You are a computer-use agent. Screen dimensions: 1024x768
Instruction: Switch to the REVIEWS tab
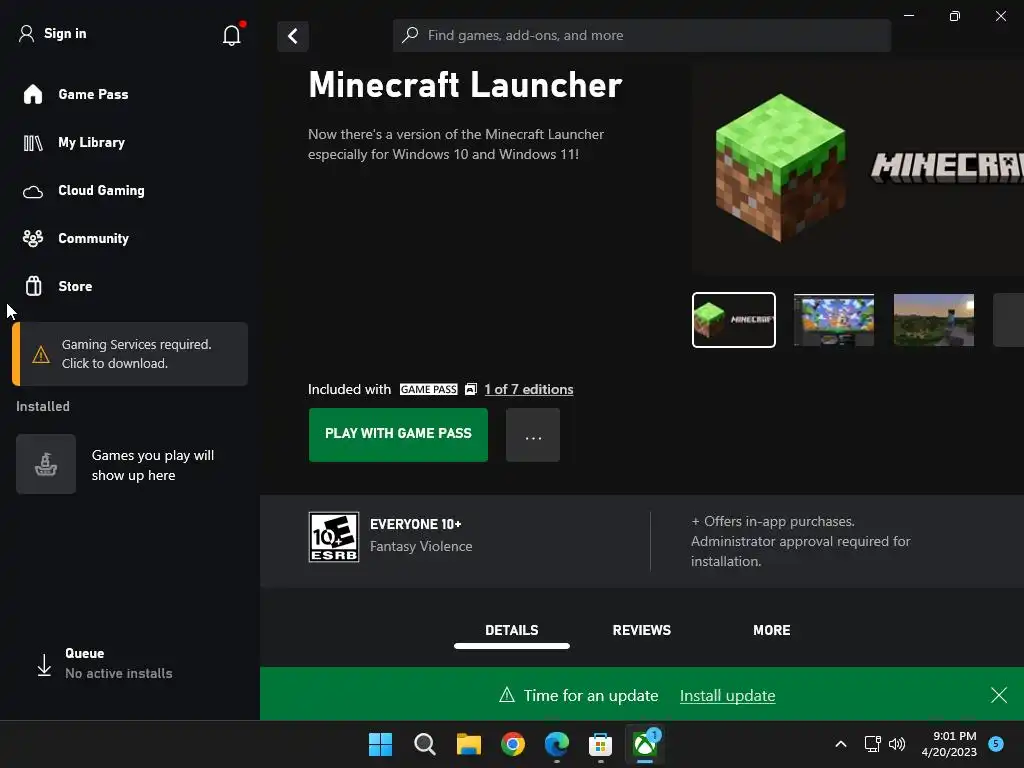[x=641, y=630]
